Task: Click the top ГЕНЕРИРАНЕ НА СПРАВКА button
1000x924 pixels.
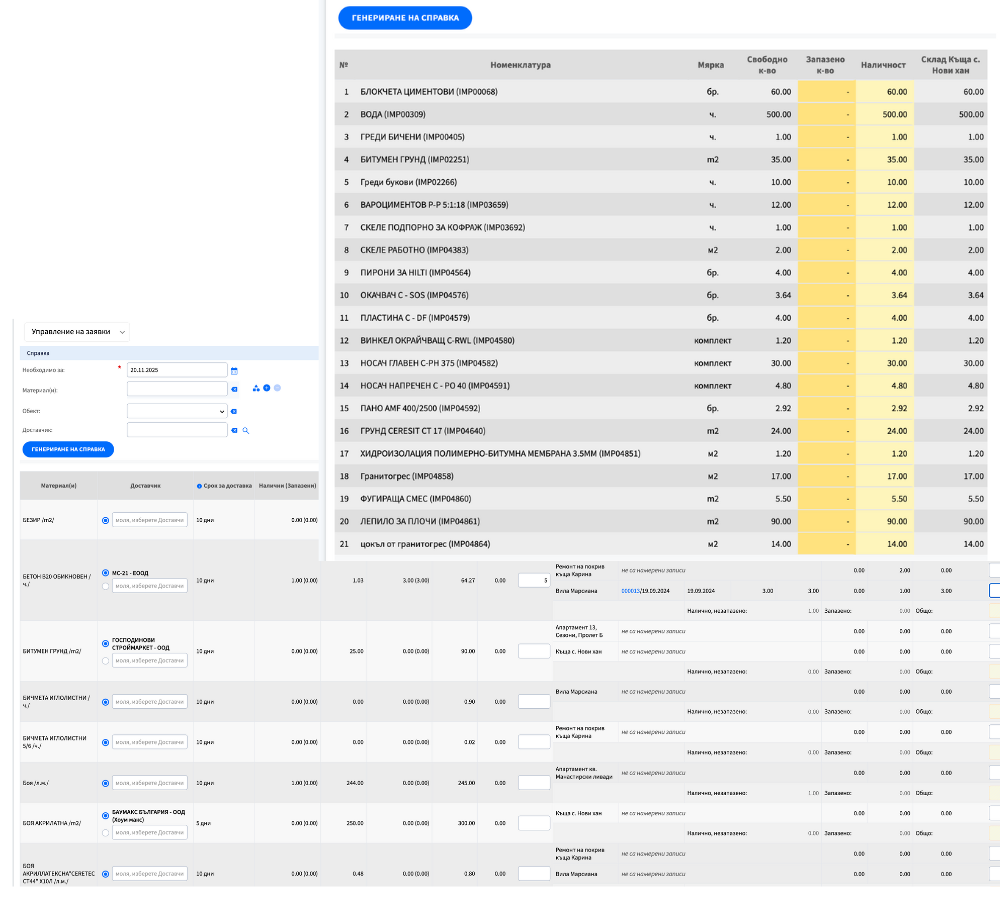Action: tap(405, 18)
